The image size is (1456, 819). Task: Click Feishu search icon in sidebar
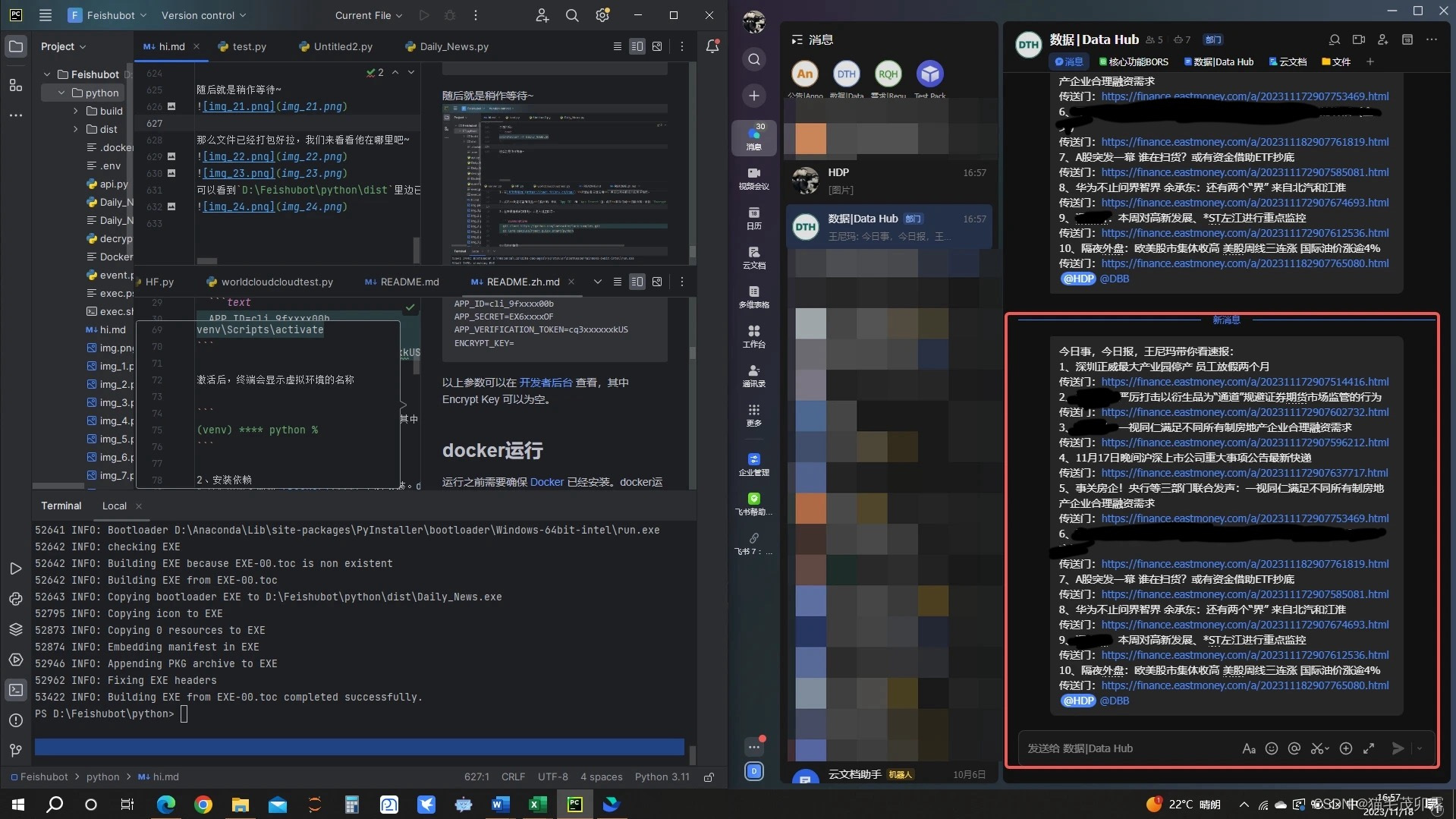coord(753,59)
